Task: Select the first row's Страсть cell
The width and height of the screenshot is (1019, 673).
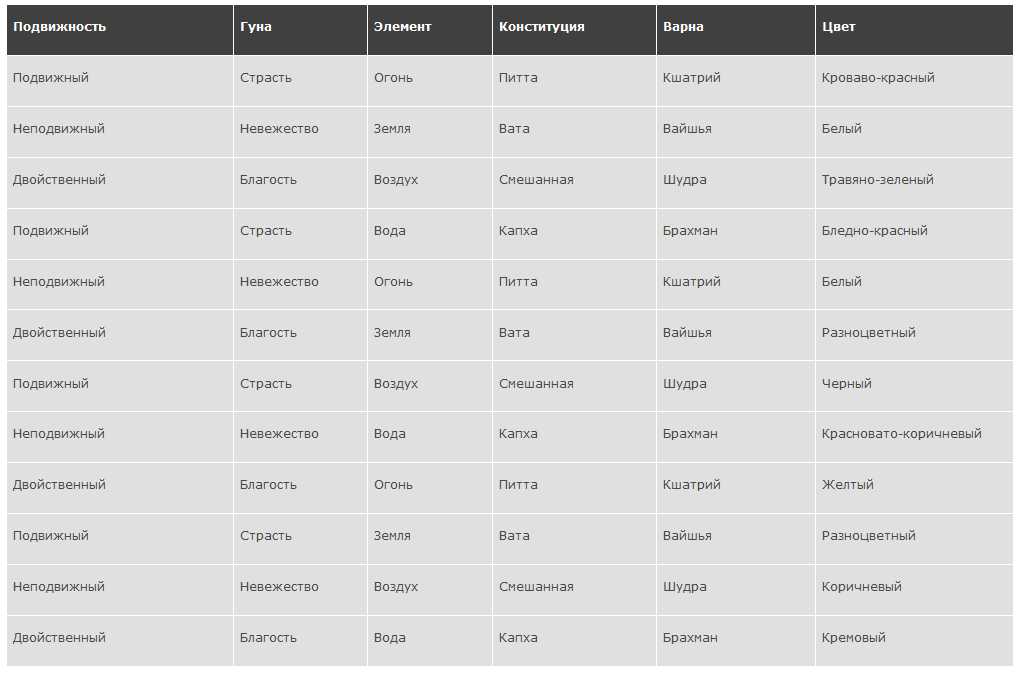Action: pos(300,81)
